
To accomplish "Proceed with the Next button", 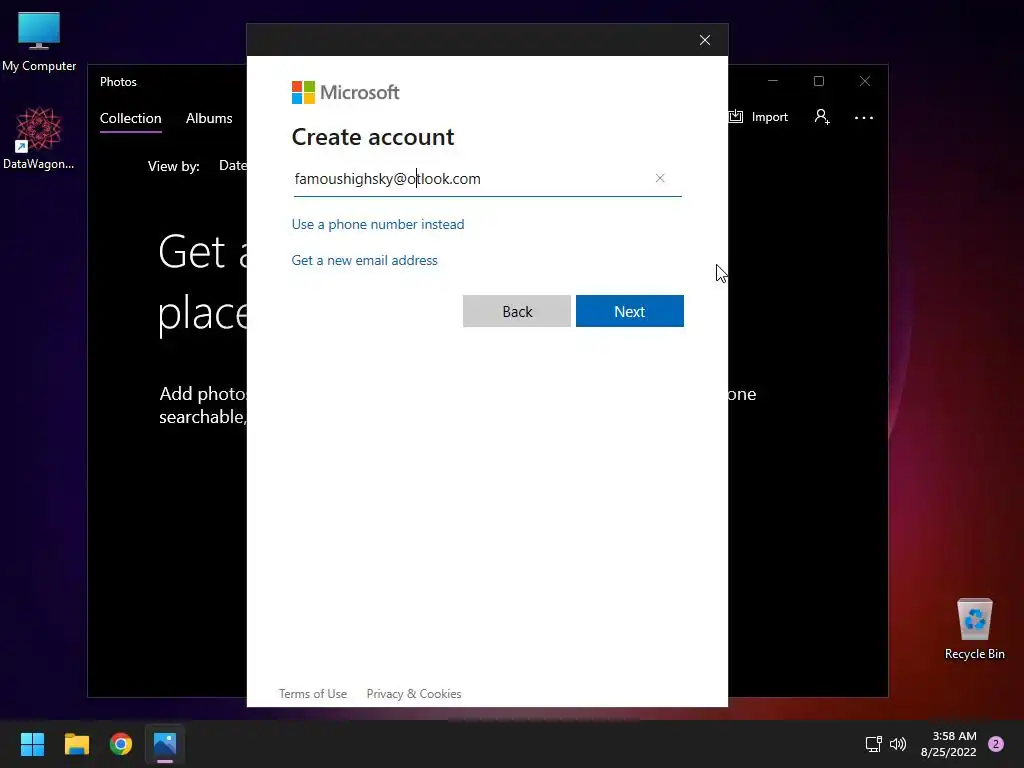I will (x=630, y=311).
